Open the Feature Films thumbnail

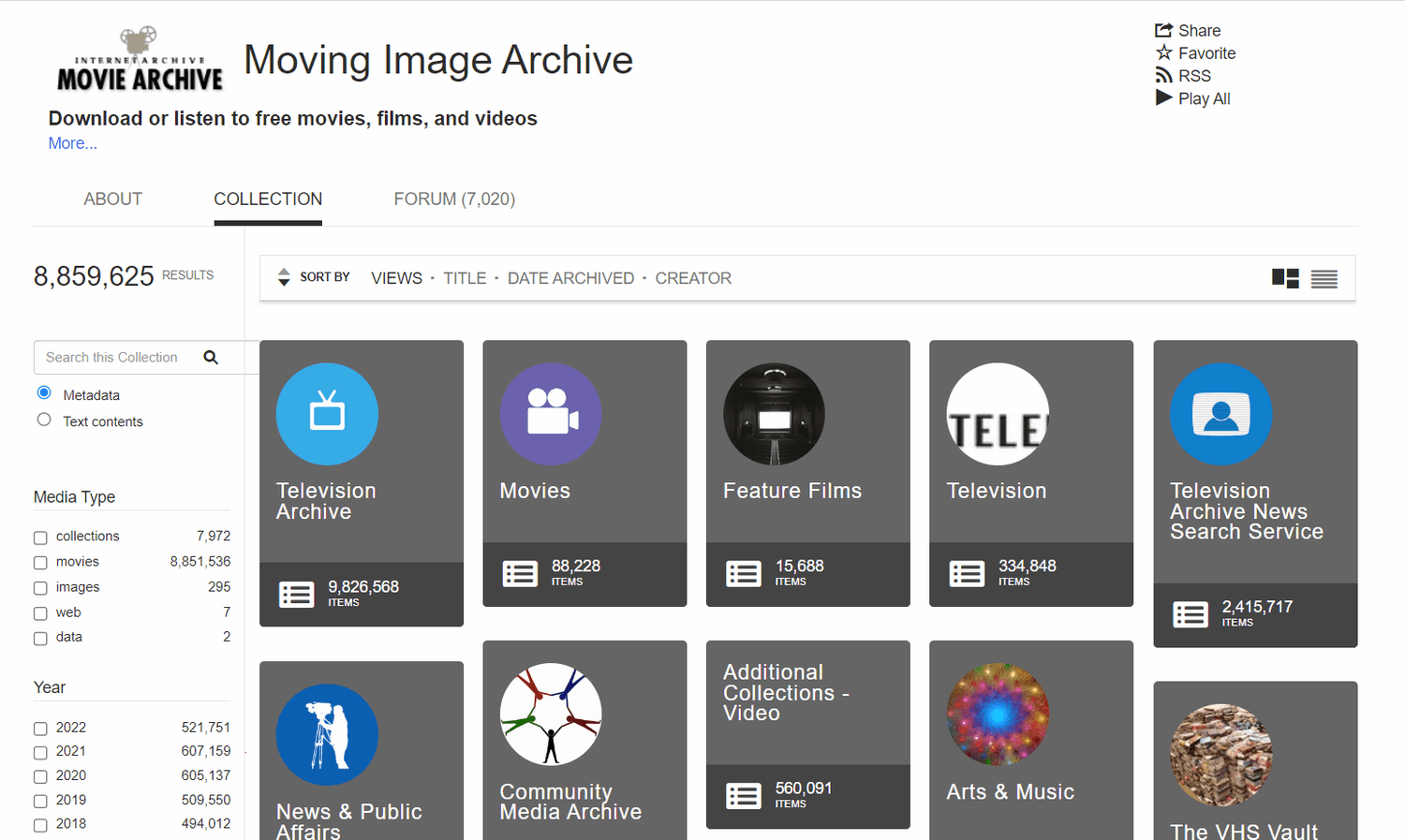[x=774, y=414]
